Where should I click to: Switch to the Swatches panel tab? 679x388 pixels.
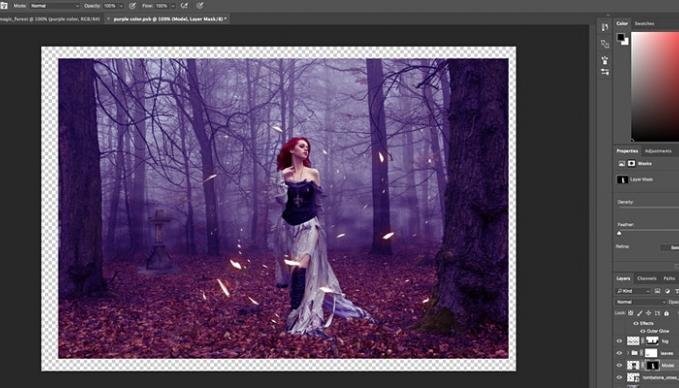(x=644, y=23)
